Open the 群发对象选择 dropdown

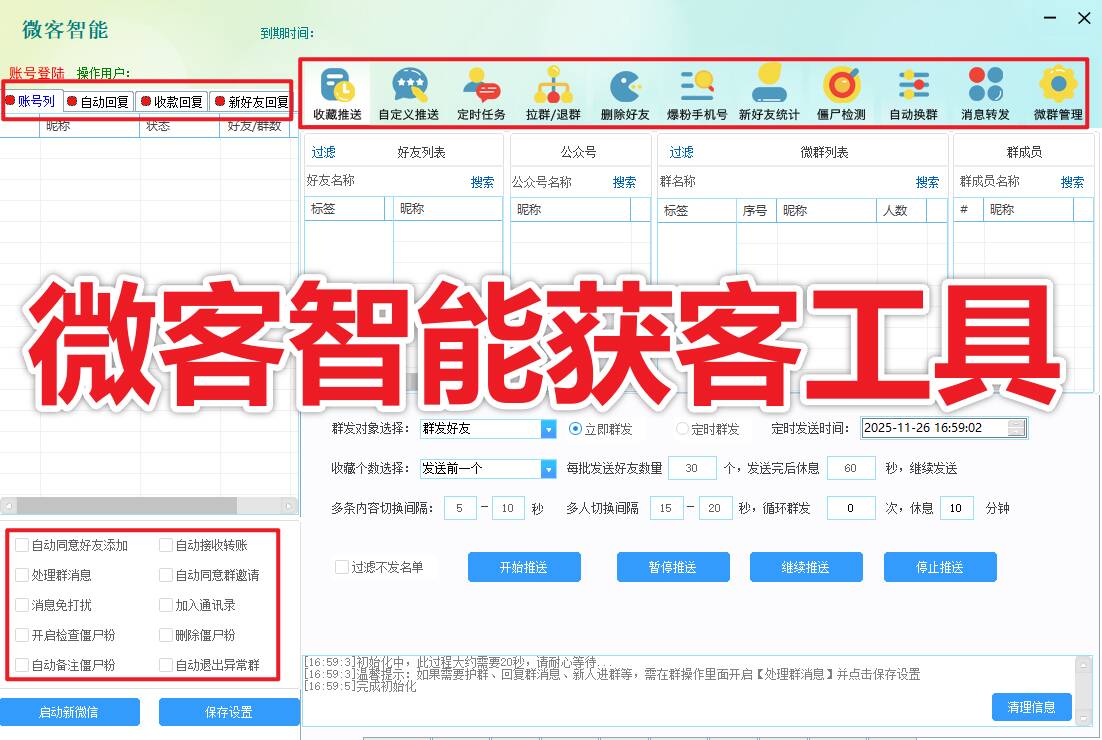547,428
